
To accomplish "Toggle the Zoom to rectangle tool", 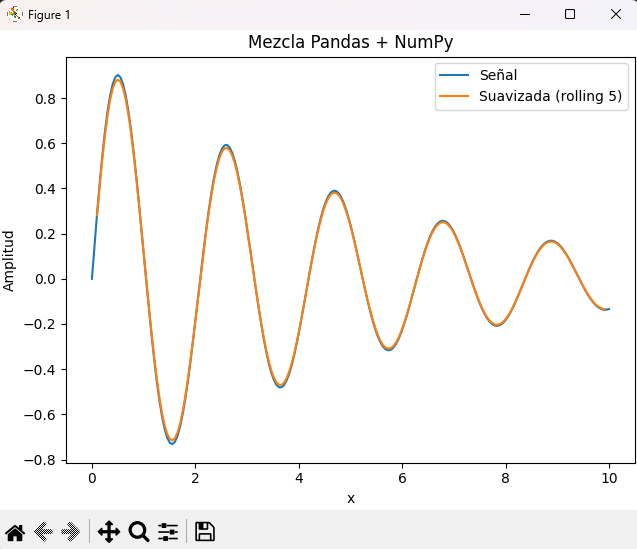I will pyautogui.click(x=139, y=532).
